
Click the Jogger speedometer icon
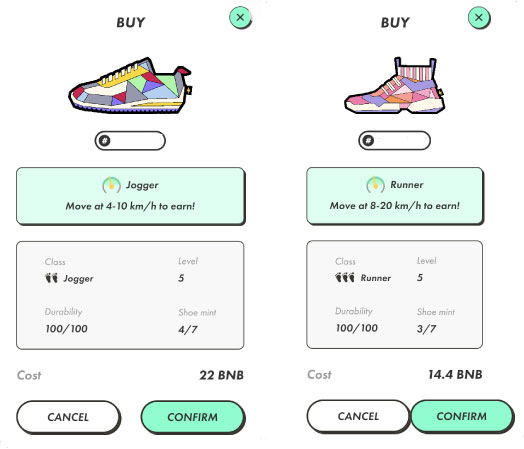coord(111,185)
